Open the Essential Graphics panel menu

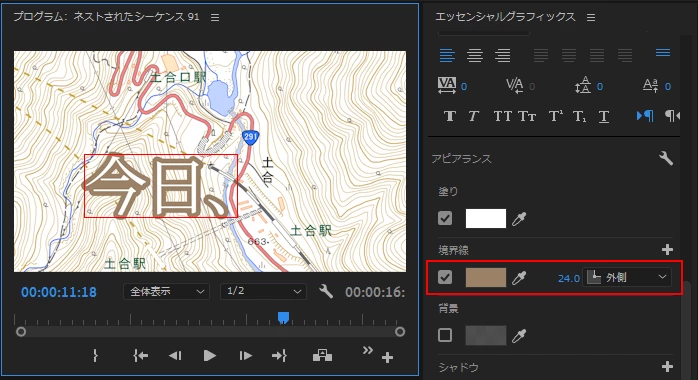click(x=591, y=18)
